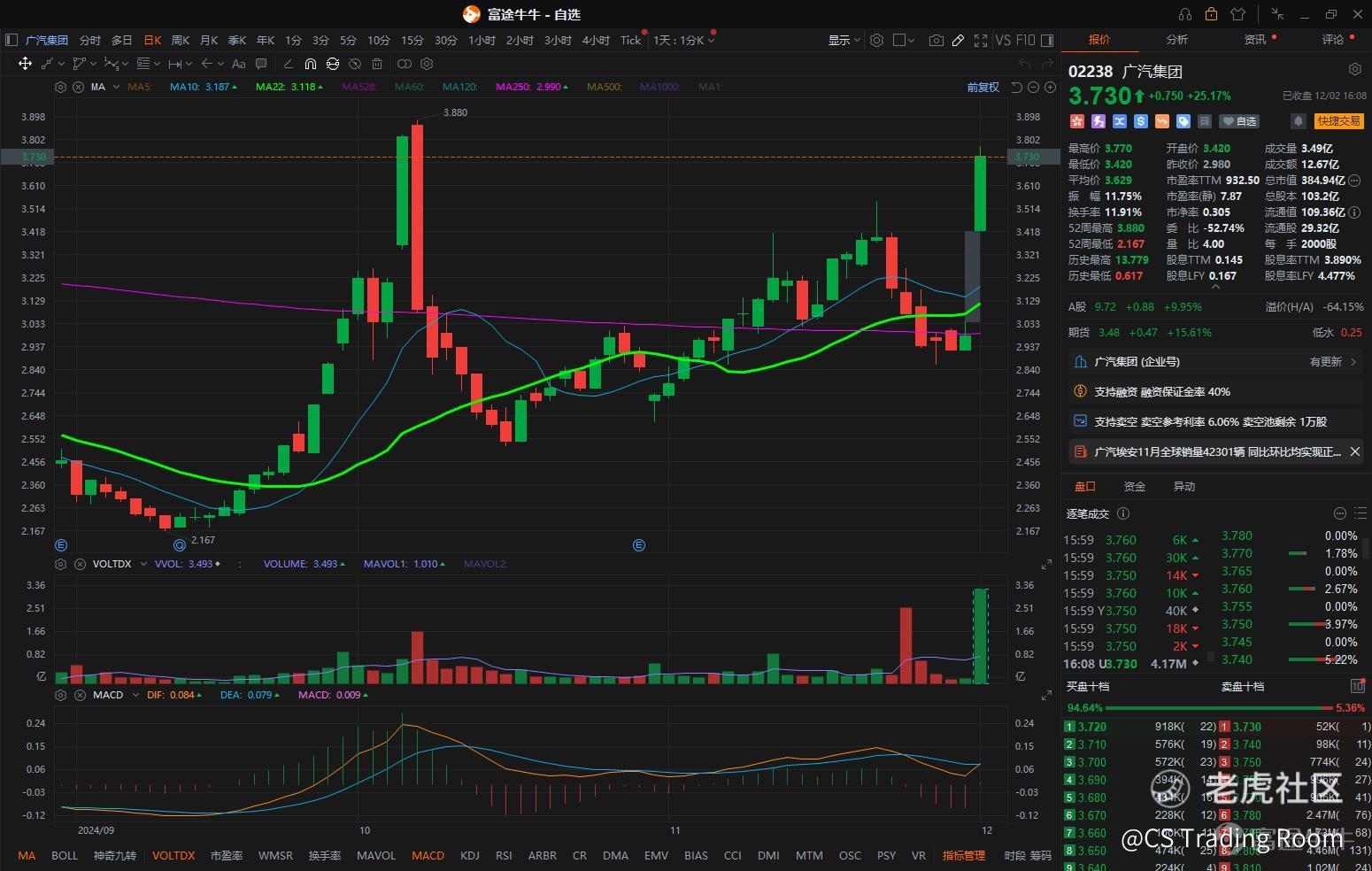
Task: Open the F10 company info button
Action: 1025,40
